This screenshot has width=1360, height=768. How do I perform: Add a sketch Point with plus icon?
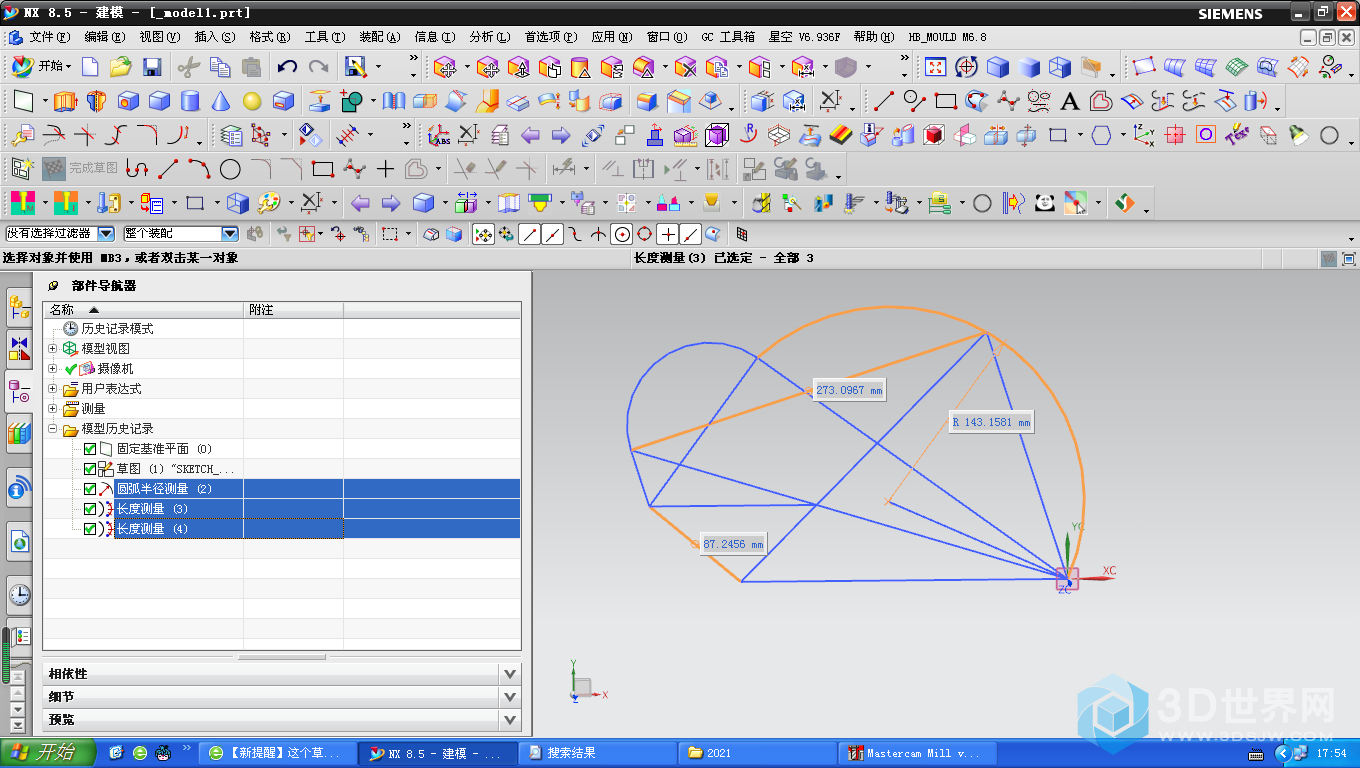pyautogui.click(x=385, y=169)
